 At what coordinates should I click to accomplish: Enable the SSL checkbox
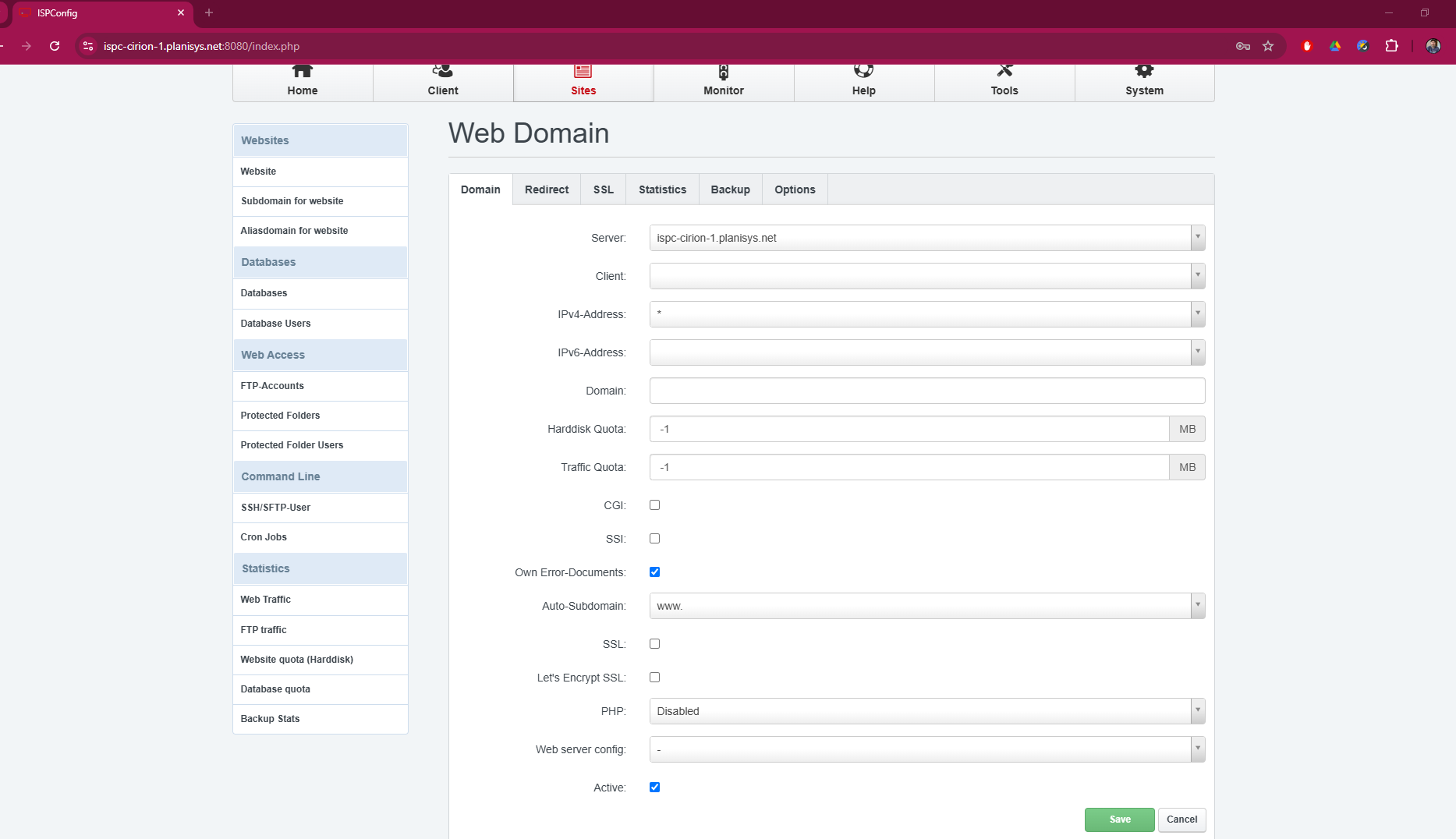(655, 644)
